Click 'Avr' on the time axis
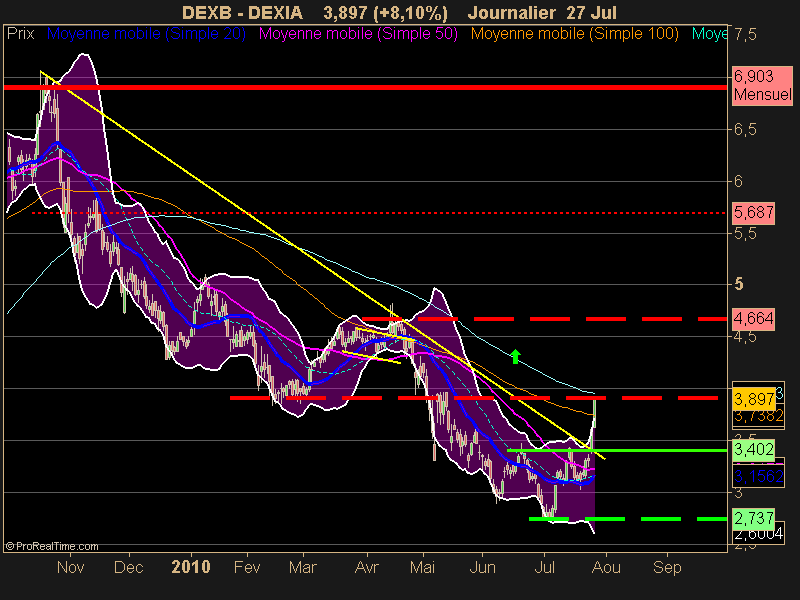The width and height of the screenshot is (800, 600). coord(366,567)
